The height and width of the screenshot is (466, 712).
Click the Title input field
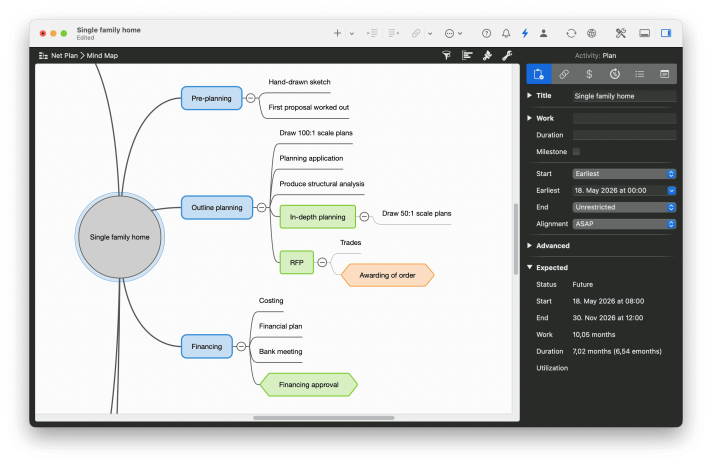pyautogui.click(x=624, y=96)
